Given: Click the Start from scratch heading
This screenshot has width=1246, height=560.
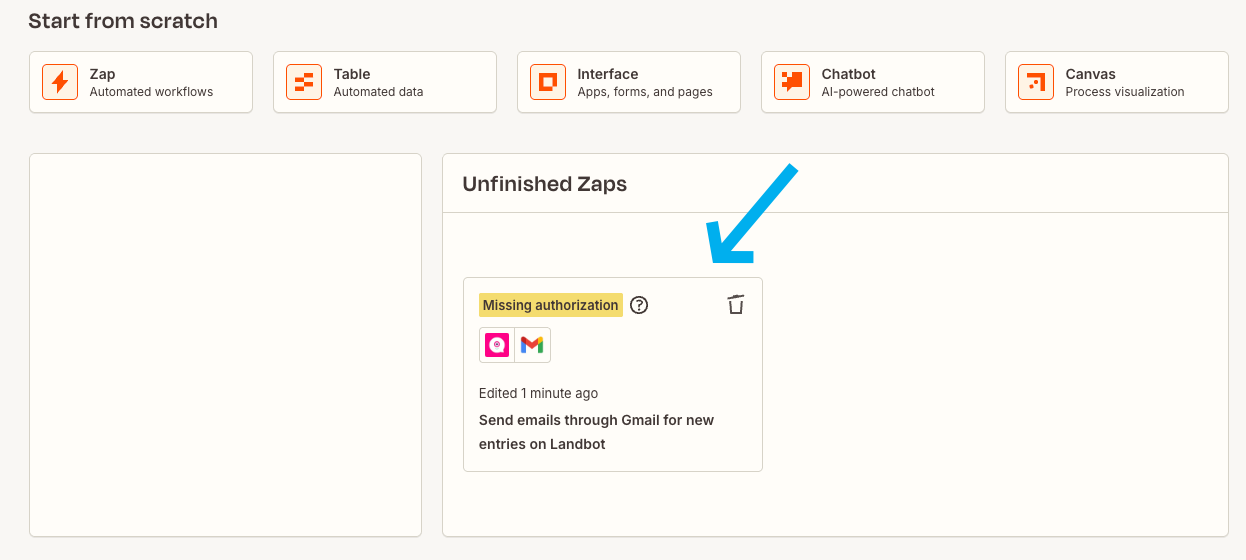Looking at the screenshot, I should pyautogui.click(x=123, y=21).
